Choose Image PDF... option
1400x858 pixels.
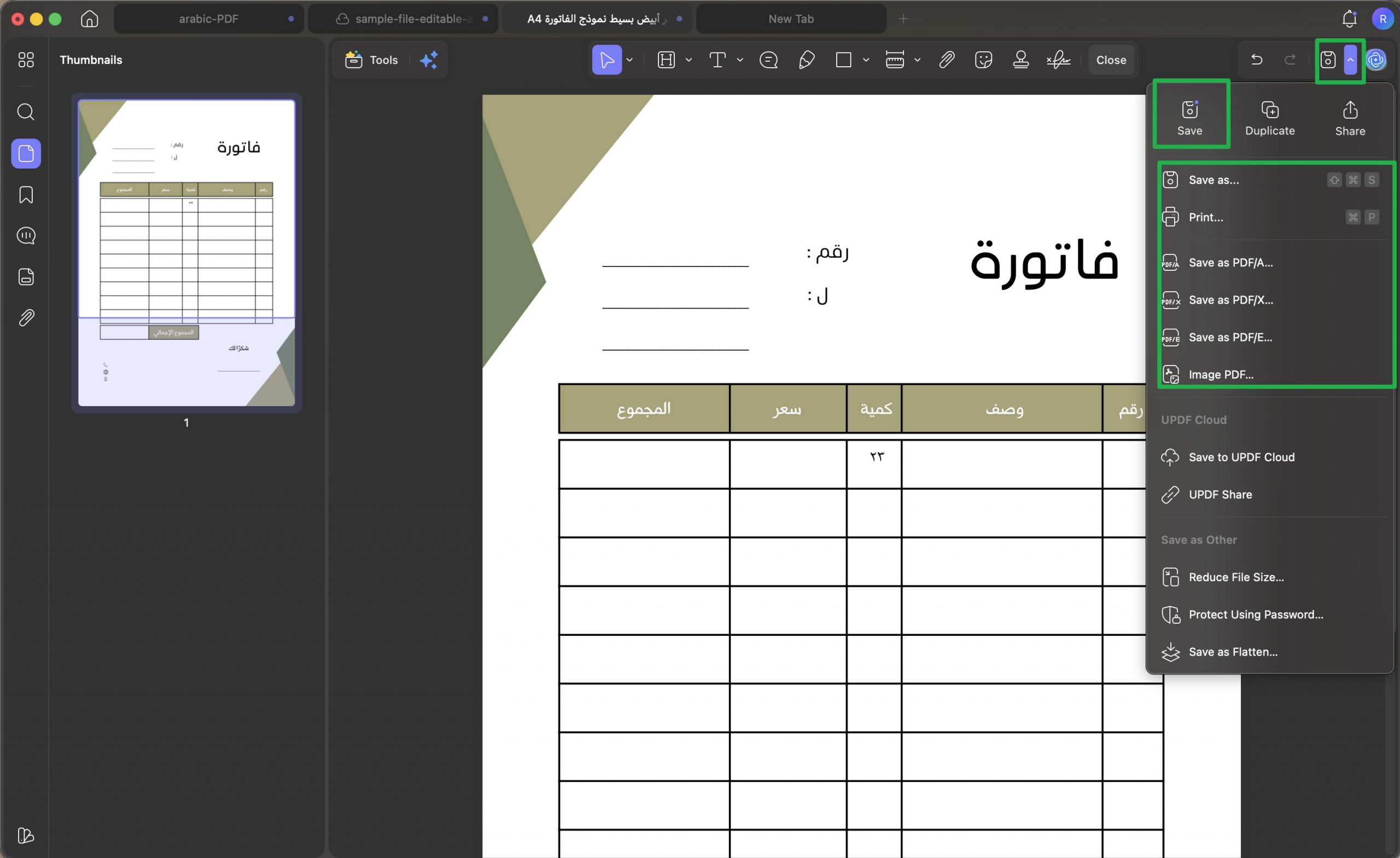coord(1270,374)
